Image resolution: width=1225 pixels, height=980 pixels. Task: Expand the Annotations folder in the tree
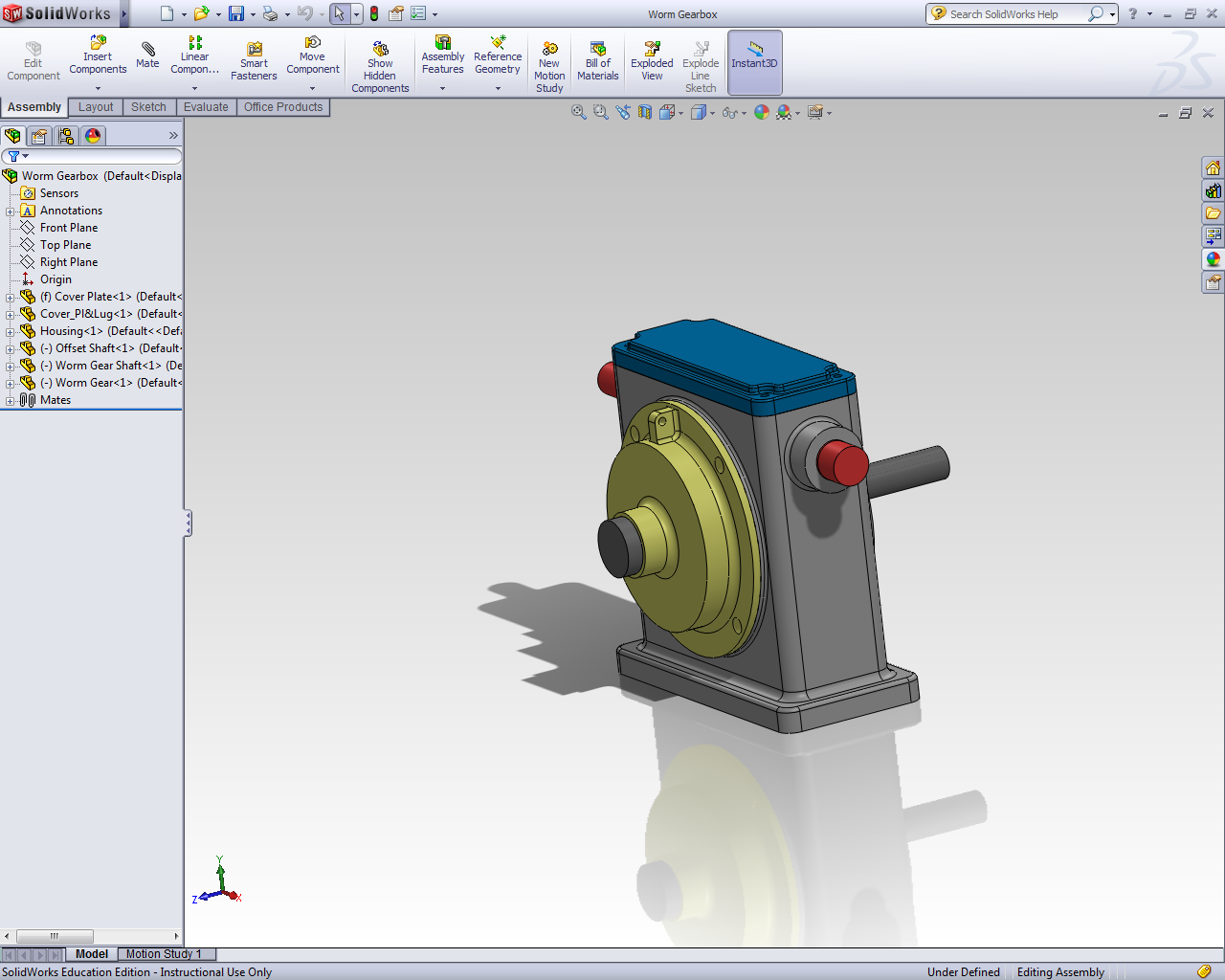click(11, 212)
